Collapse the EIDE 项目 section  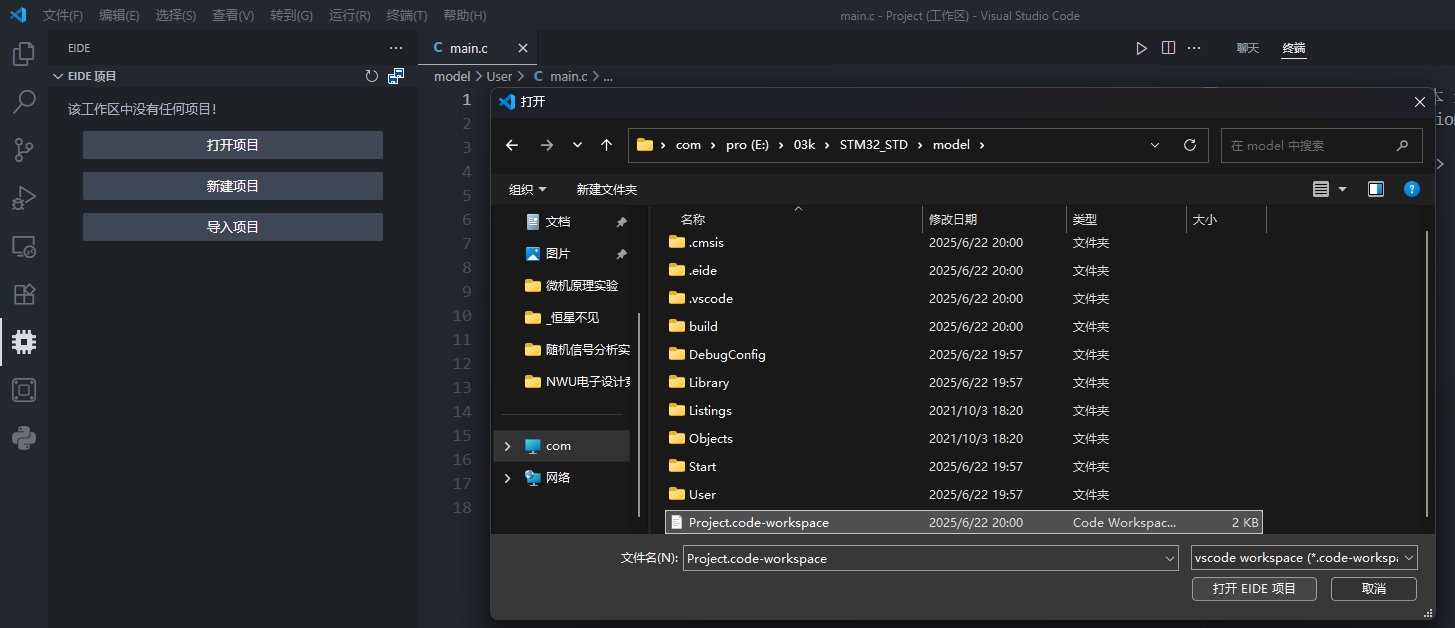tap(58, 76)
